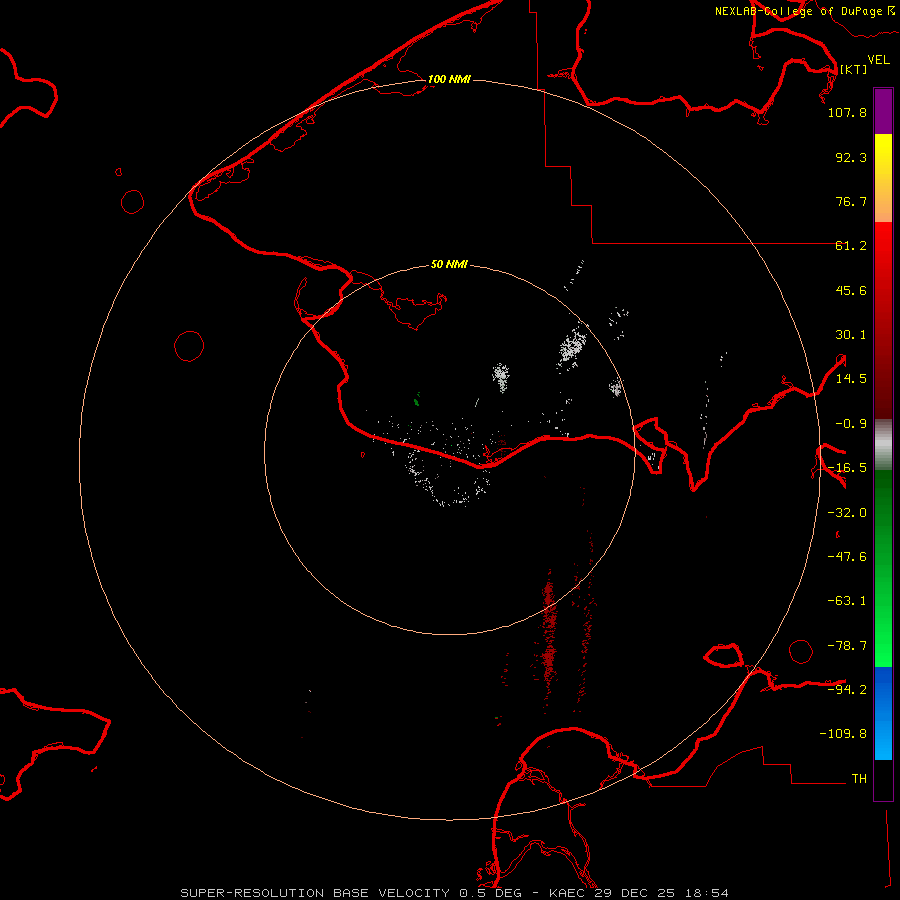The width and height of the screenshot is (900, 900).
Task: Click the NEXLAB-College of DuPage text
Action: (x=798, y=11)
